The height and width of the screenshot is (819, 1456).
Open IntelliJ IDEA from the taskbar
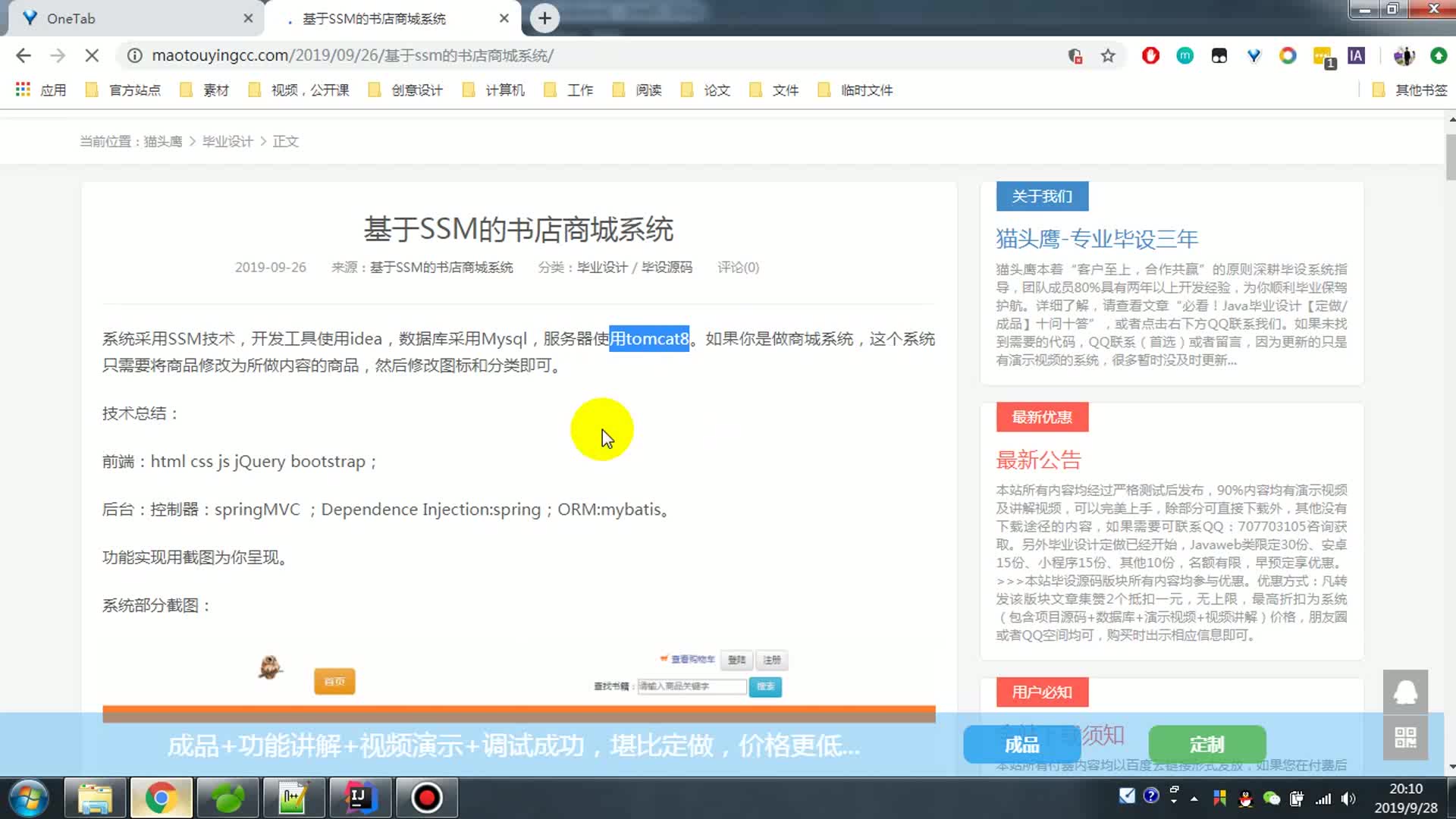[x=360, y=798]
